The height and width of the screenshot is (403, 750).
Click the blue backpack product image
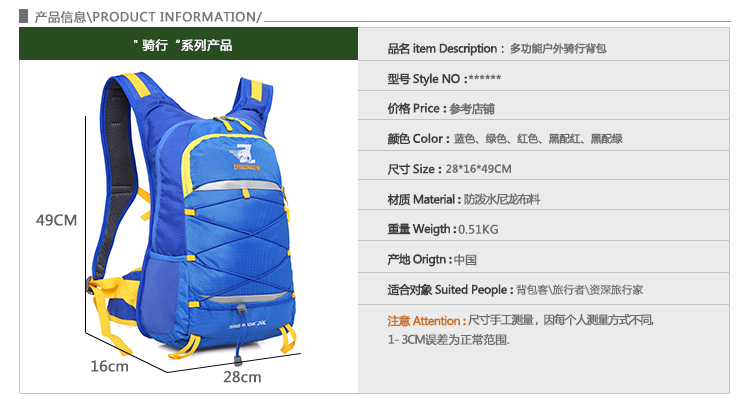pyautogui.click(x=191, y=218)
